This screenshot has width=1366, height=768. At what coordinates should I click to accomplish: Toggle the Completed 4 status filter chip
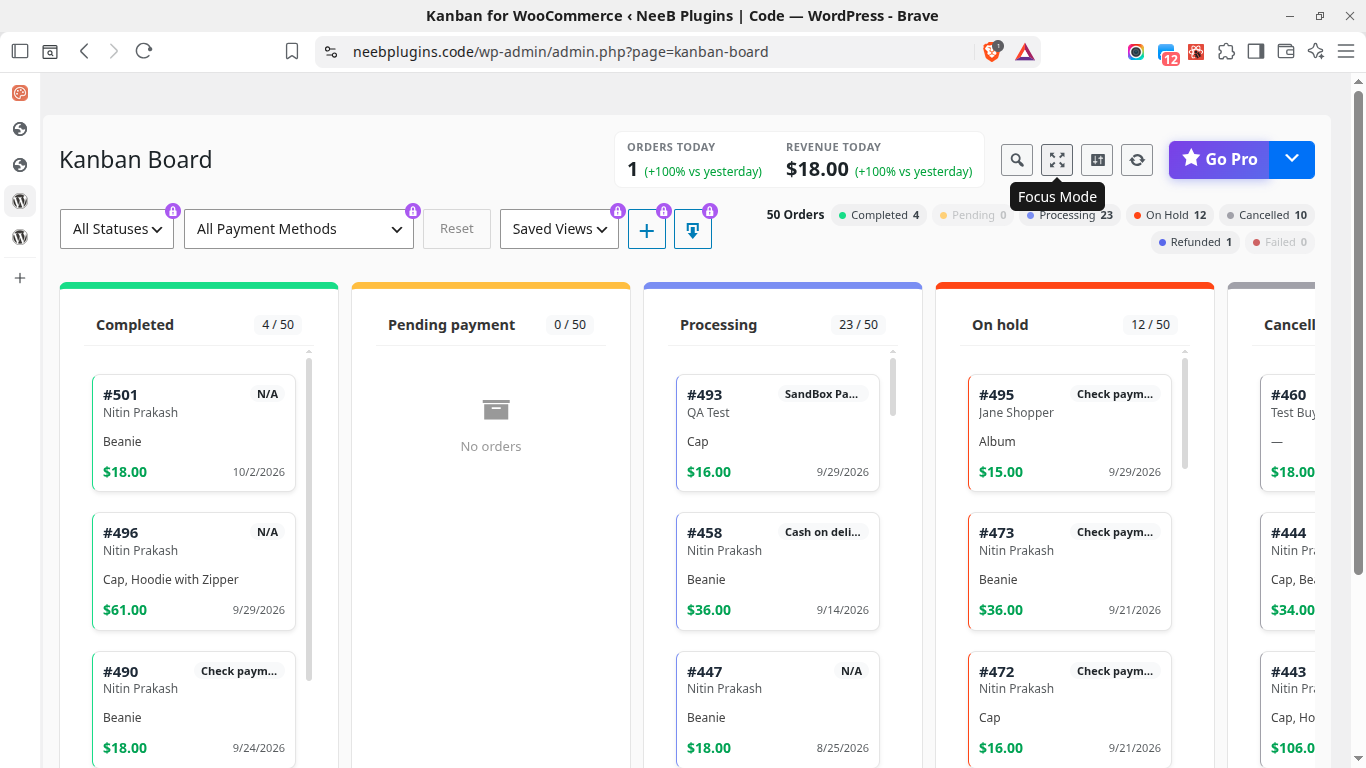(879, 215)
